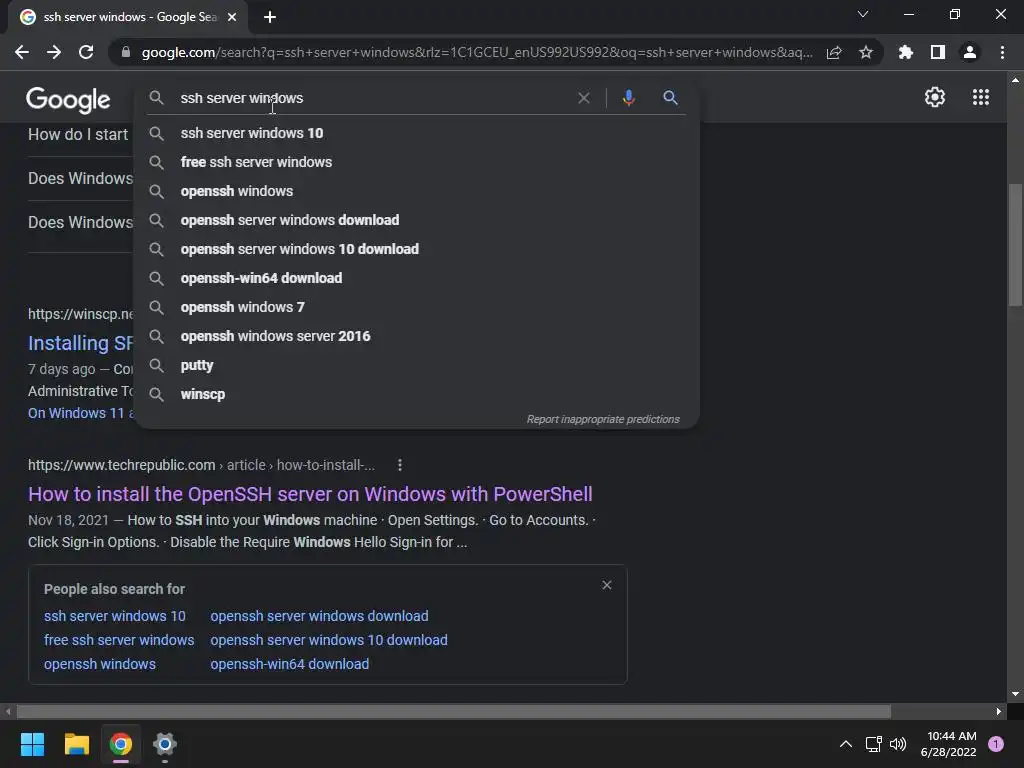Choose the openssh windows suggestion
This screenshot has width=1024, height=768.
pyautogui.click(x=417, y=191)
